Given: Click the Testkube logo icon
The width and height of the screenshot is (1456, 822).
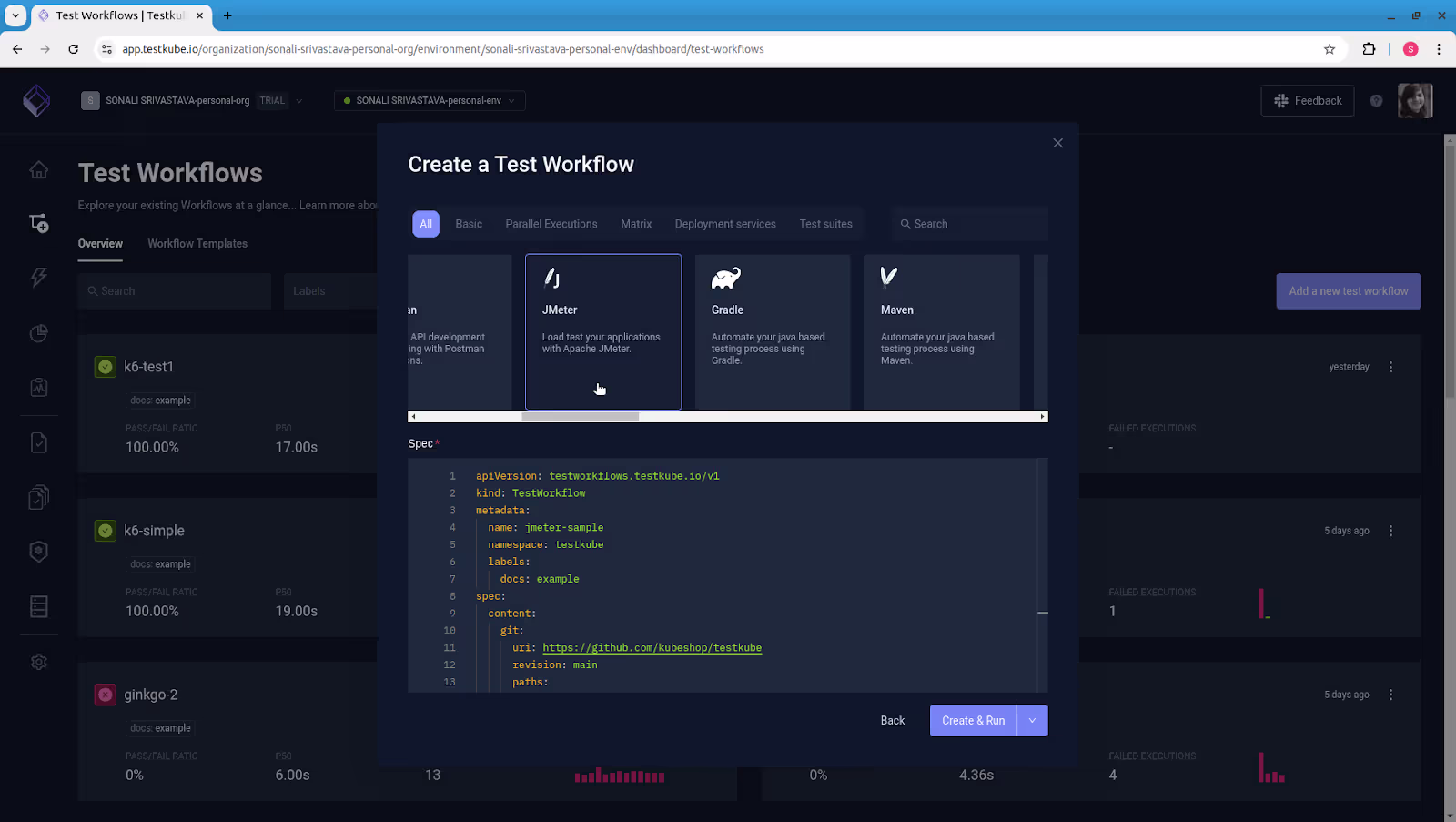Looking at the screenshot, I should tap(36, 101).
